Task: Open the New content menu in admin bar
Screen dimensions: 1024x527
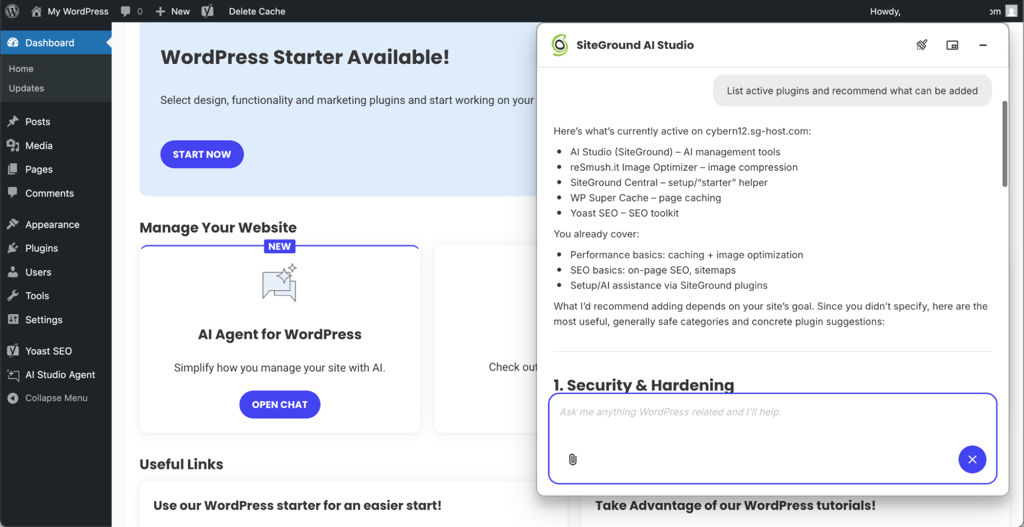Action: tap(173, 11)
